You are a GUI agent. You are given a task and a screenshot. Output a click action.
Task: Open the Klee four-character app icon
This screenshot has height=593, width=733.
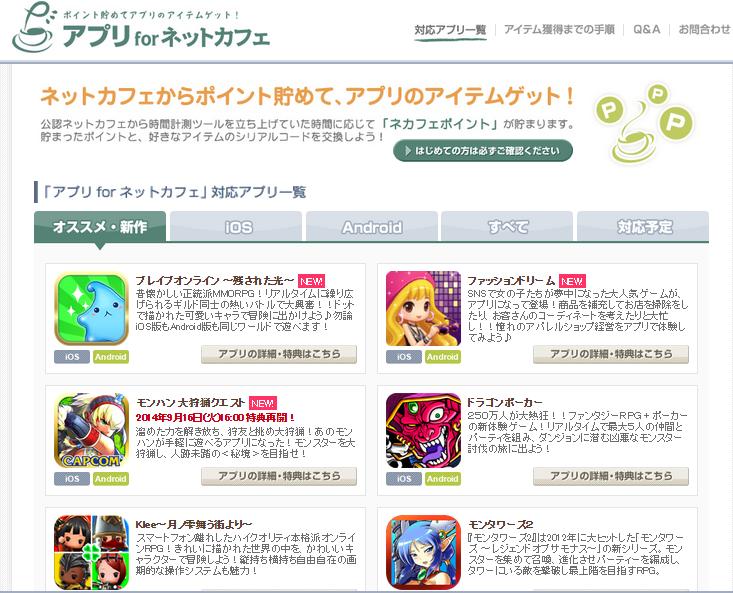[92, 552]
